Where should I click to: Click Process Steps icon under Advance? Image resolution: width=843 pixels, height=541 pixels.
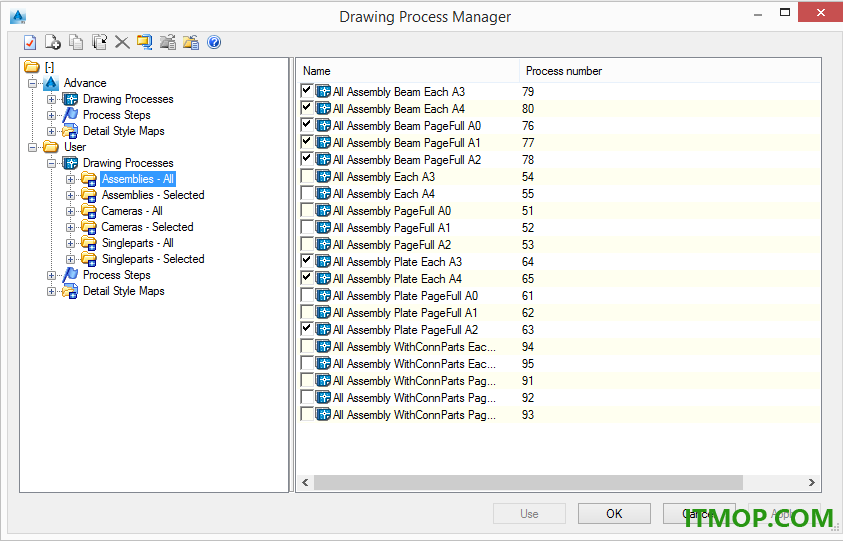pyautogui.click(x=70, y=115)
